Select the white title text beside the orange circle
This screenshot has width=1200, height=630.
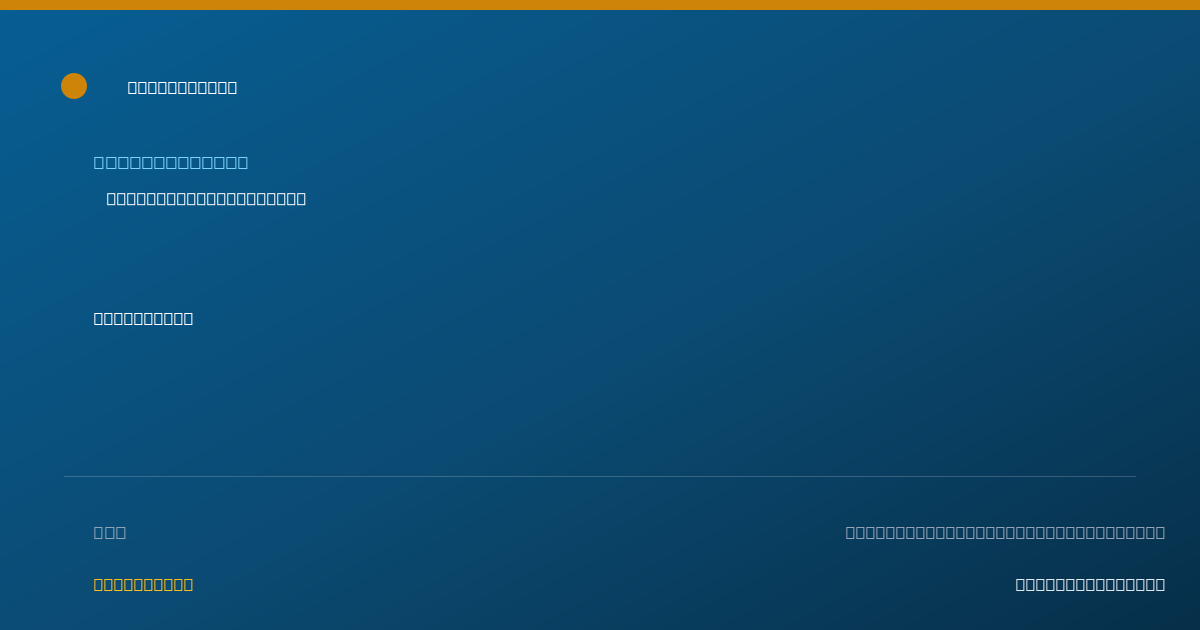182,88
